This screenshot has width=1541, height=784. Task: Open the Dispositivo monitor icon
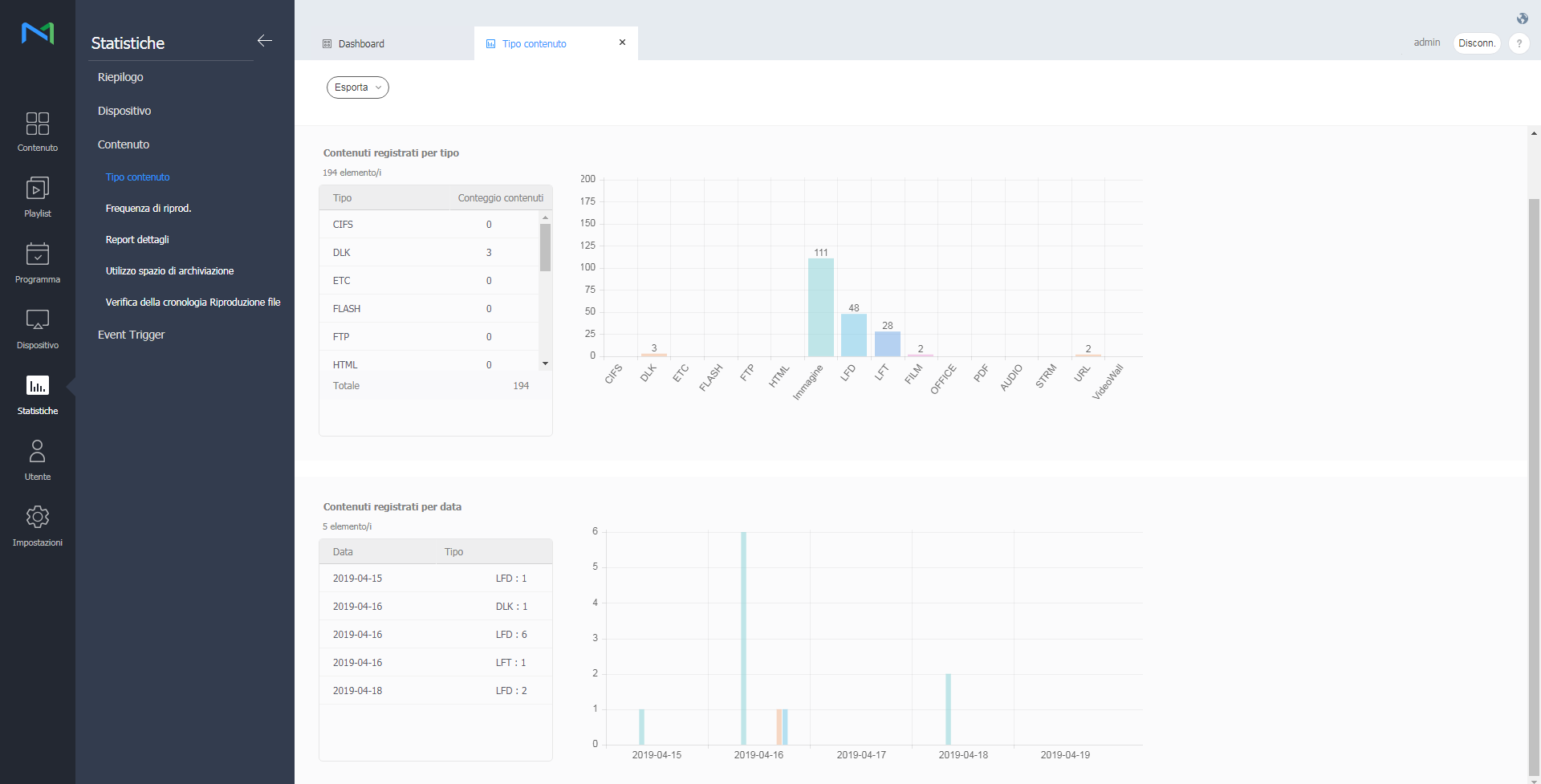coord(38,328)
